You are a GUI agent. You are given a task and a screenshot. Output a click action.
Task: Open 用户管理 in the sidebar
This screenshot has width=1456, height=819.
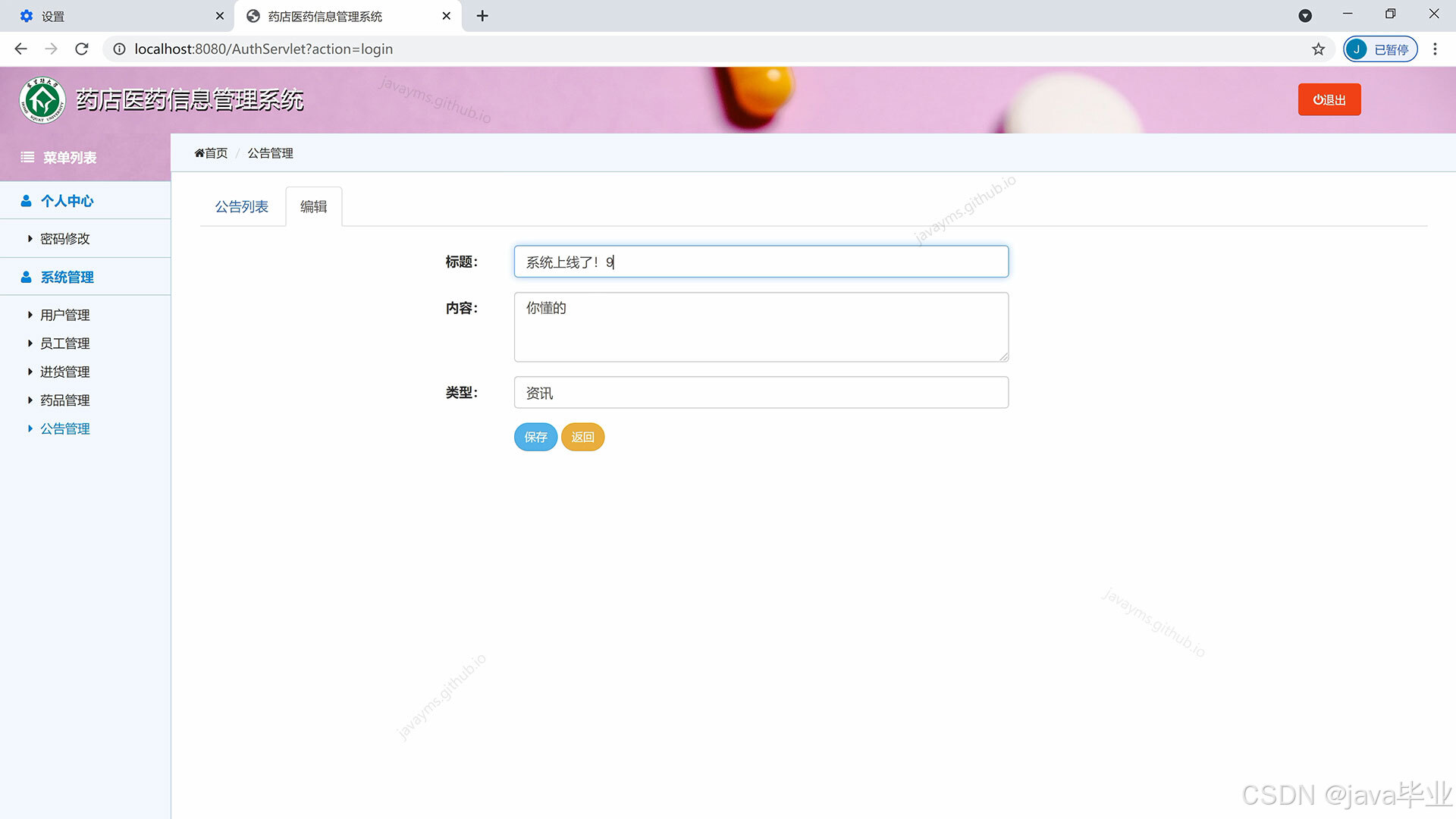[x=64, y=315]
